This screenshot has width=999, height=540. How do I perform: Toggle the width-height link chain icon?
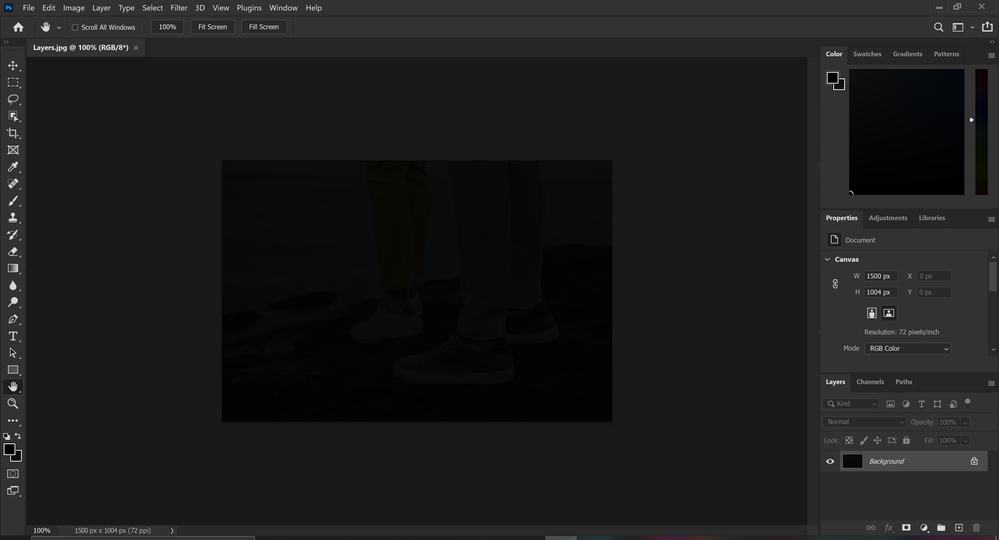click(x=835, y=284)
